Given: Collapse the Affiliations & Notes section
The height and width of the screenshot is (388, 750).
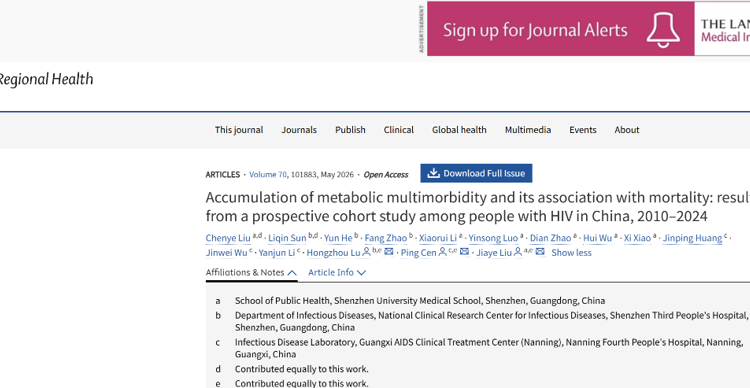Looking at the screenshot, I should click(x=251, y=272).
